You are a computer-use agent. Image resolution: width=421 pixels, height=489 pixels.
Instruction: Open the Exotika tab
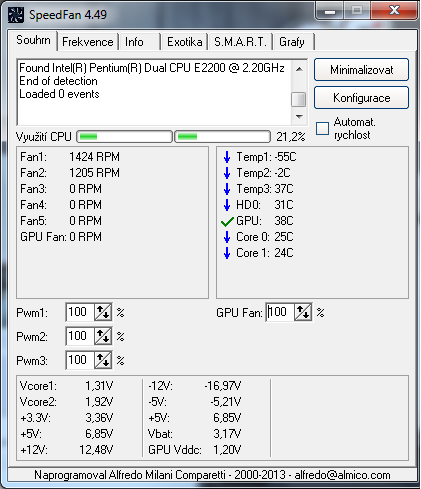click(185, 42)
